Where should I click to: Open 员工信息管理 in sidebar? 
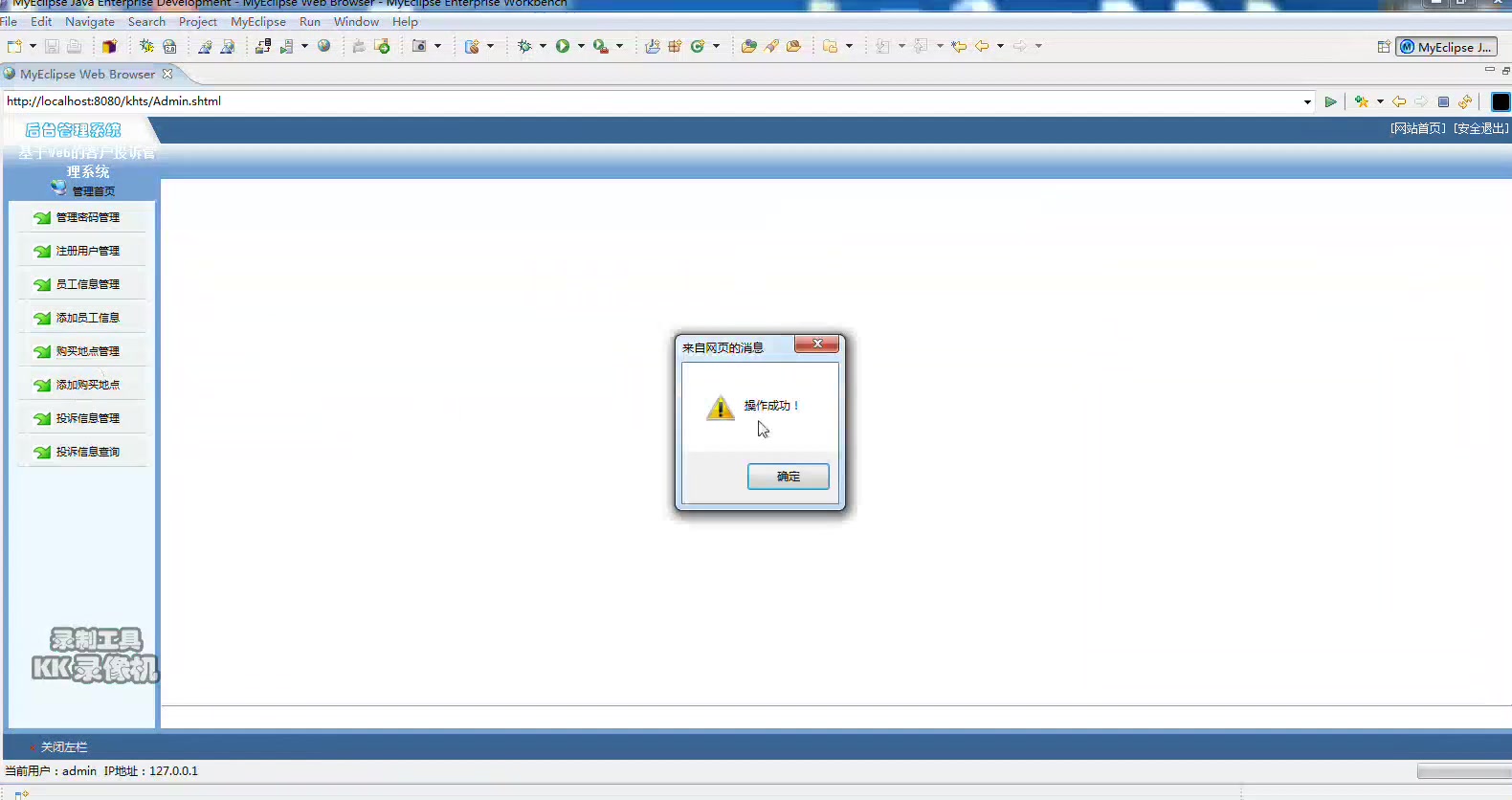pos(87,284)
